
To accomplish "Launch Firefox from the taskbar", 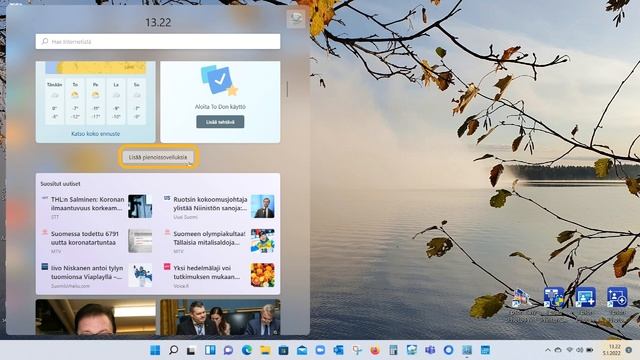I will pos(375,350).
